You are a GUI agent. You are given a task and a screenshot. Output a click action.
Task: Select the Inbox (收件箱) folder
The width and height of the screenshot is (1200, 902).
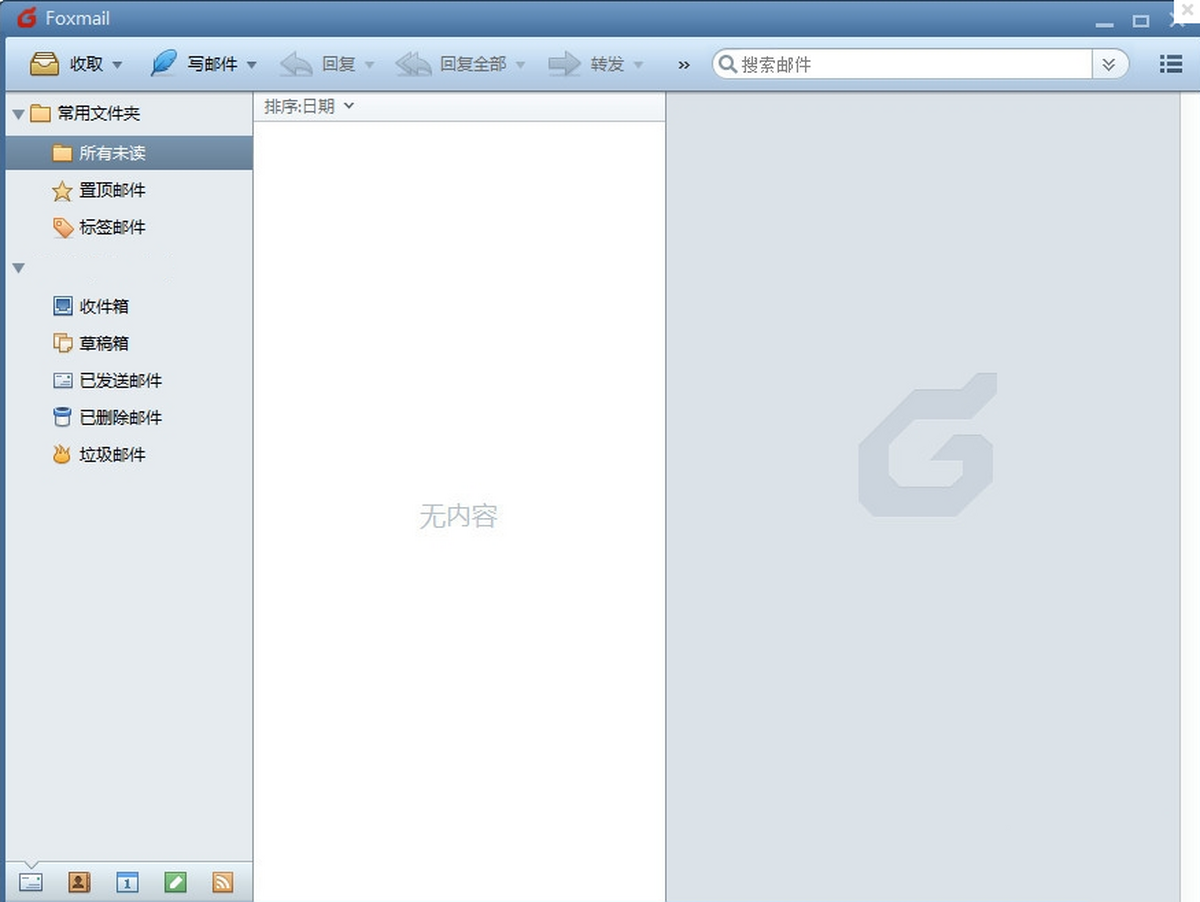tap(104, 306)
